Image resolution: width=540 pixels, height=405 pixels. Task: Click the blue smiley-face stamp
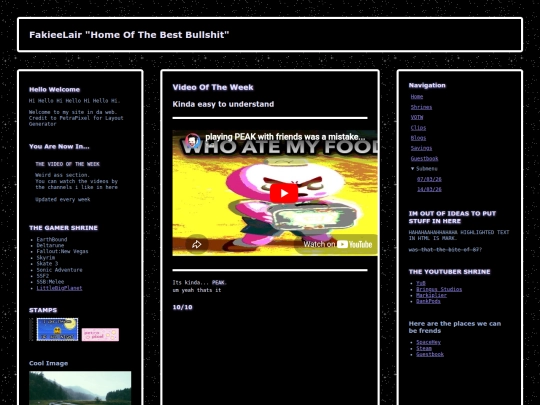coord(57,330)
